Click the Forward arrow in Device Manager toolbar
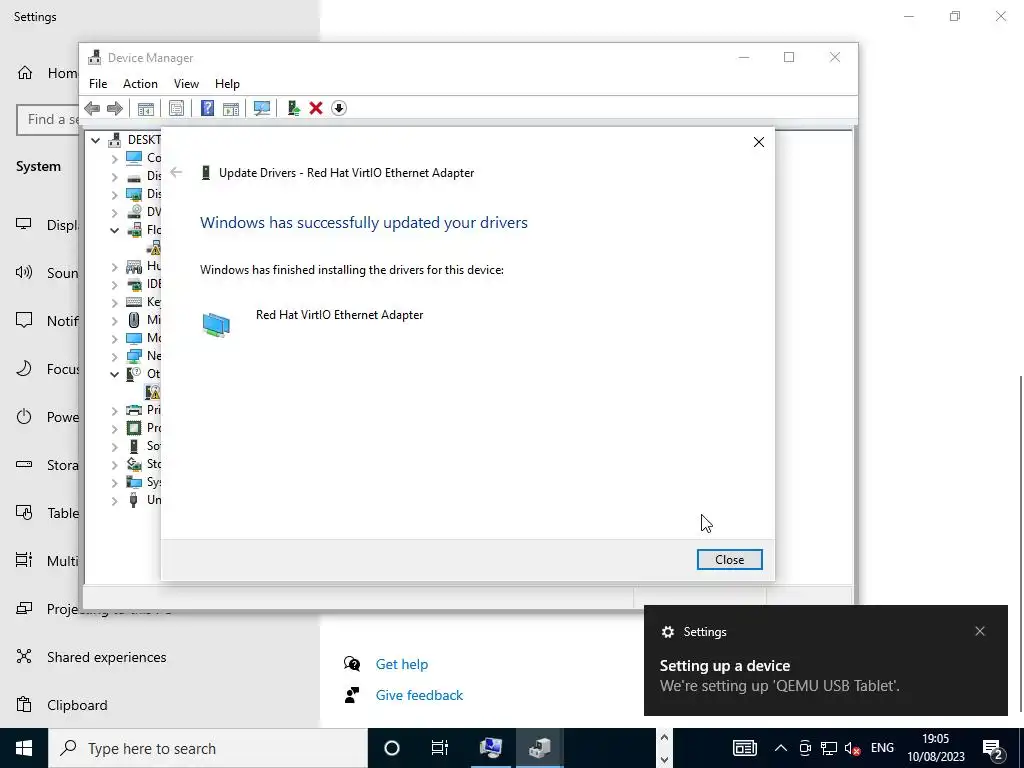Image resolution: width=1024 pixels, height=768 pixels. point(114,108)
